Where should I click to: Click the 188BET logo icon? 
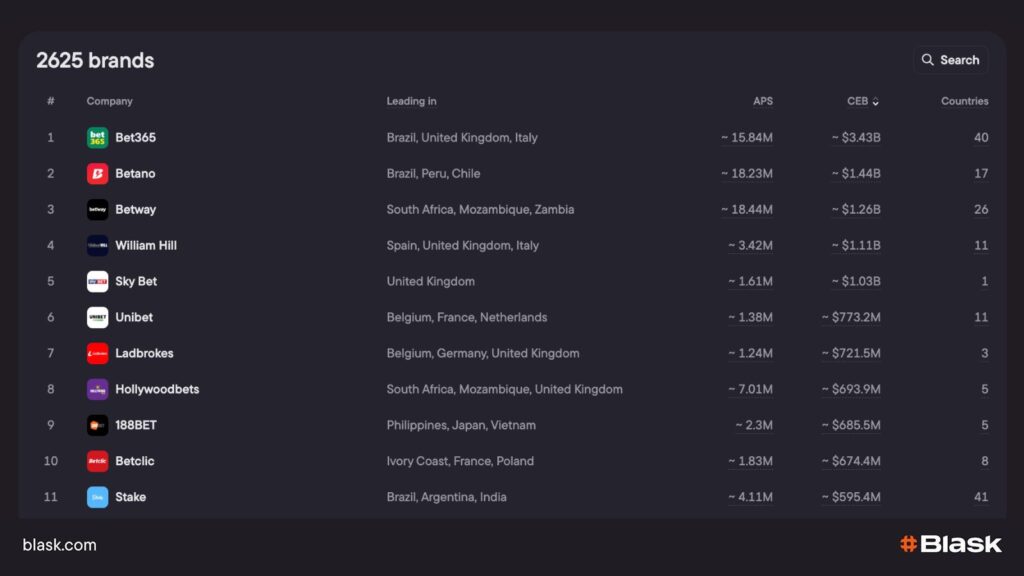(x=97, y=426)
